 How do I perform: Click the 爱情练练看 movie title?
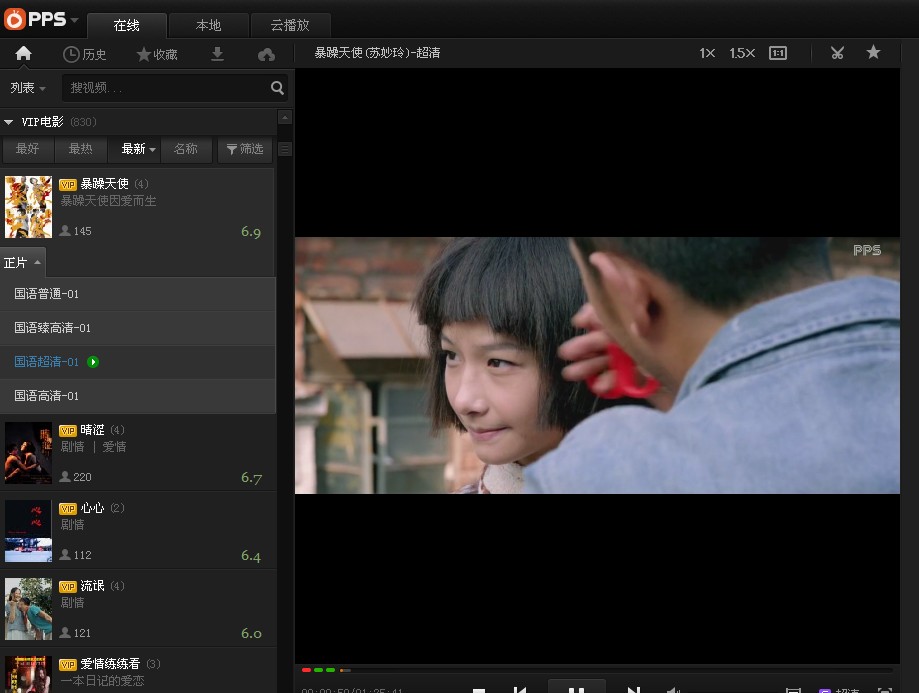tap(110, 664)
